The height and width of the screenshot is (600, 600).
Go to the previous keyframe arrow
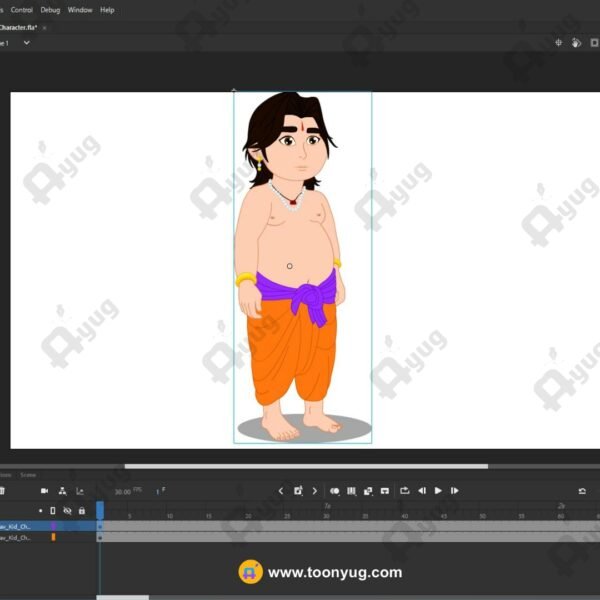(281, 491)
